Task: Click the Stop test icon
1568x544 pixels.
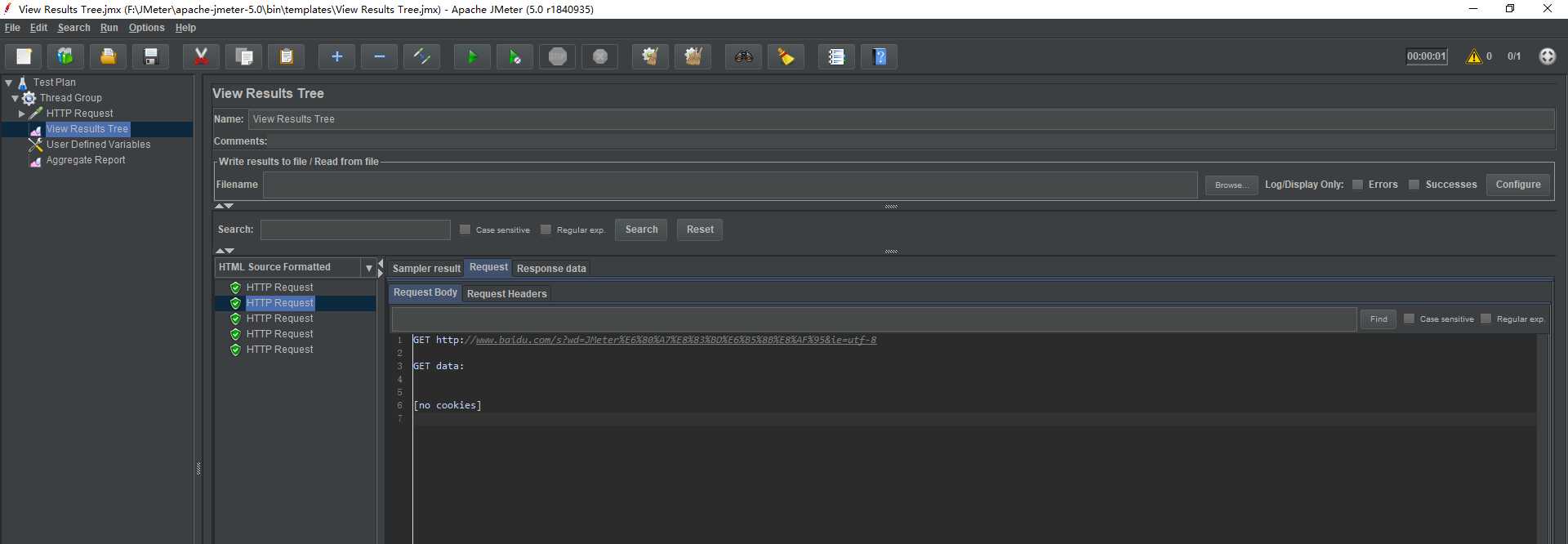Action: (557, 56)
